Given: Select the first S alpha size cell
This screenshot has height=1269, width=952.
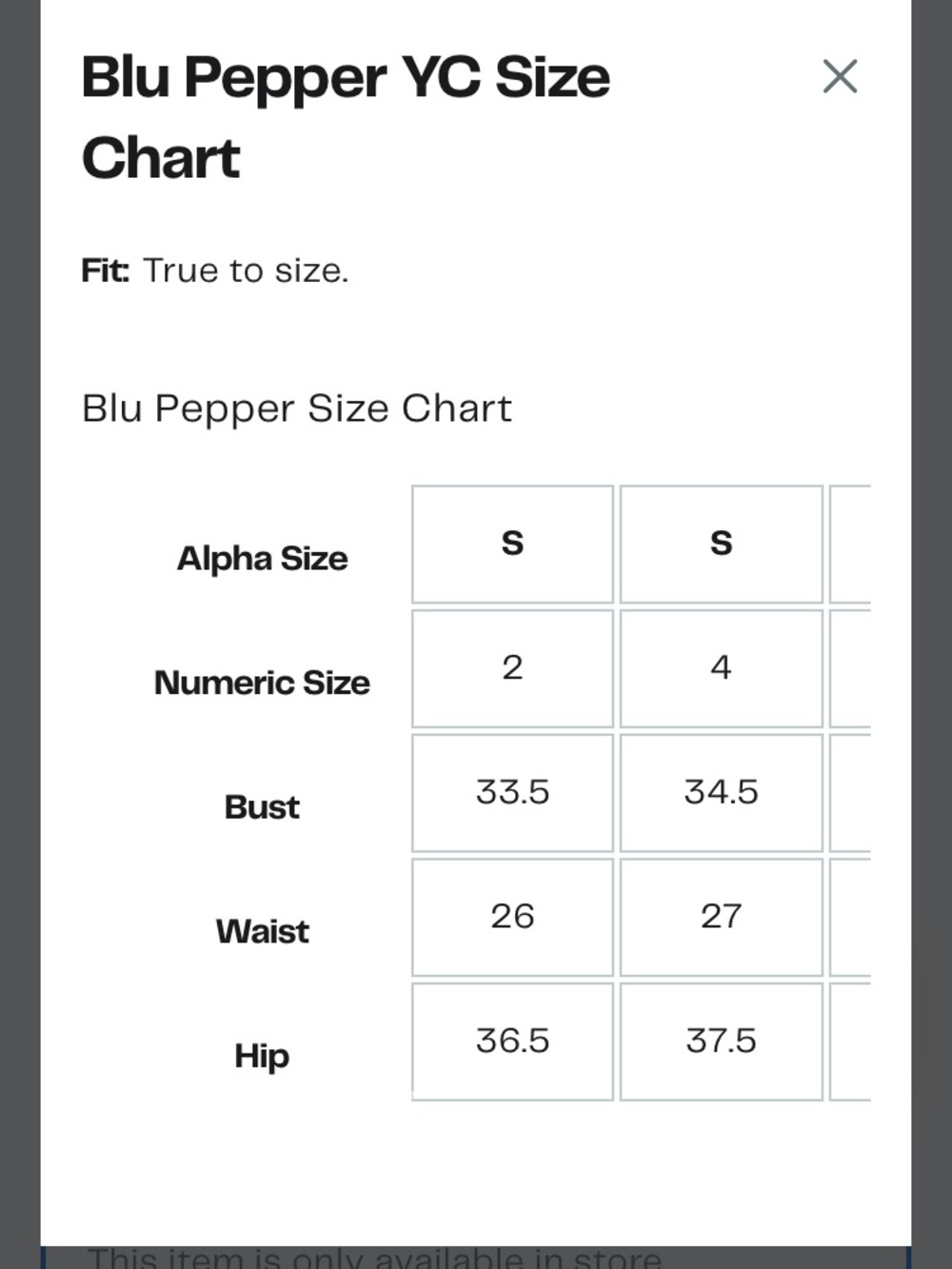Looking at the screenshot, I should tap(512, 545).
